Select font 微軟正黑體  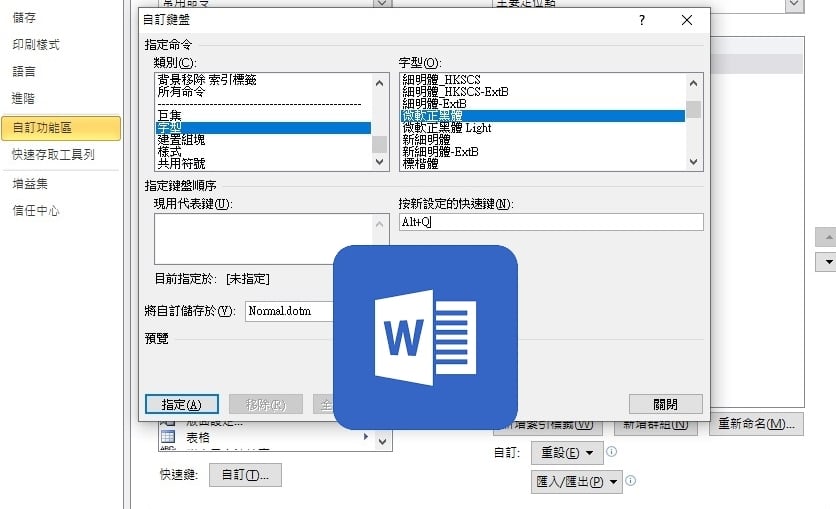pyautogui.click(x=543, y=116)
